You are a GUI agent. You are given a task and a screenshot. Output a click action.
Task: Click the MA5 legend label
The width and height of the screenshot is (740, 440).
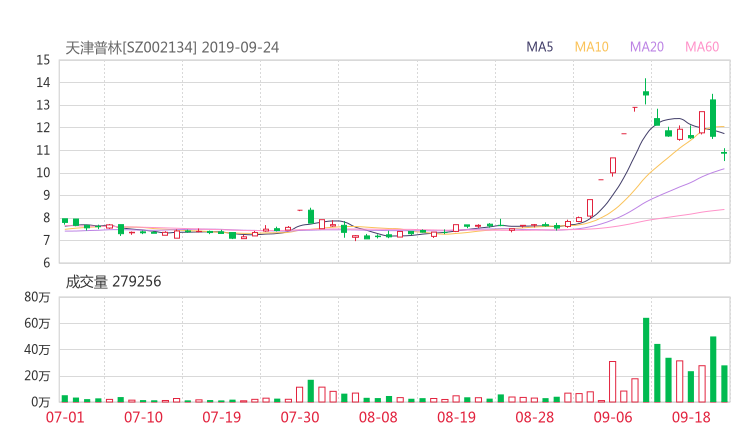pyautogui.click(x=539, y=47)
